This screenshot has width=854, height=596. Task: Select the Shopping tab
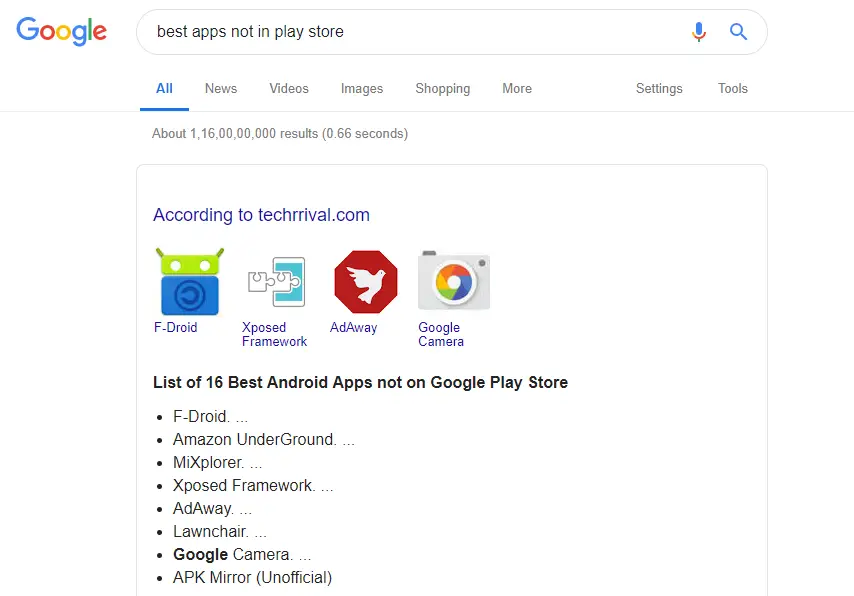(x=442, y=88)
